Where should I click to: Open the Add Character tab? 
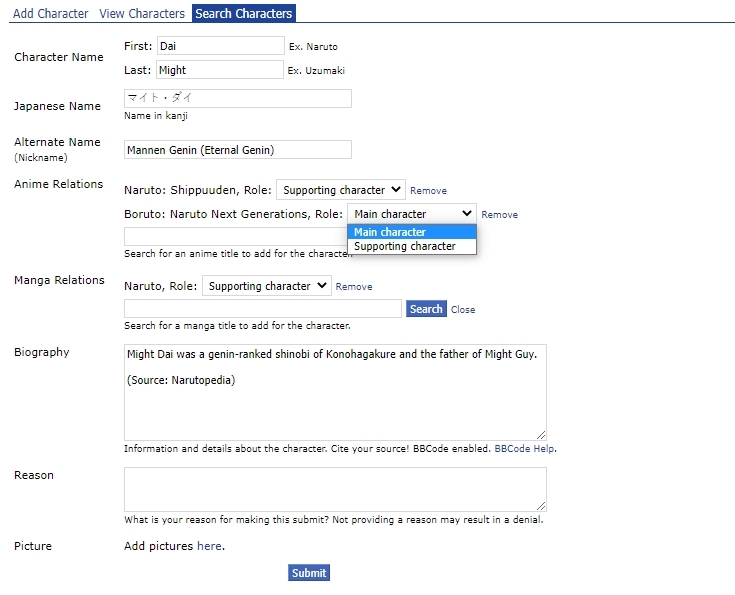click(x=50, y=14)
